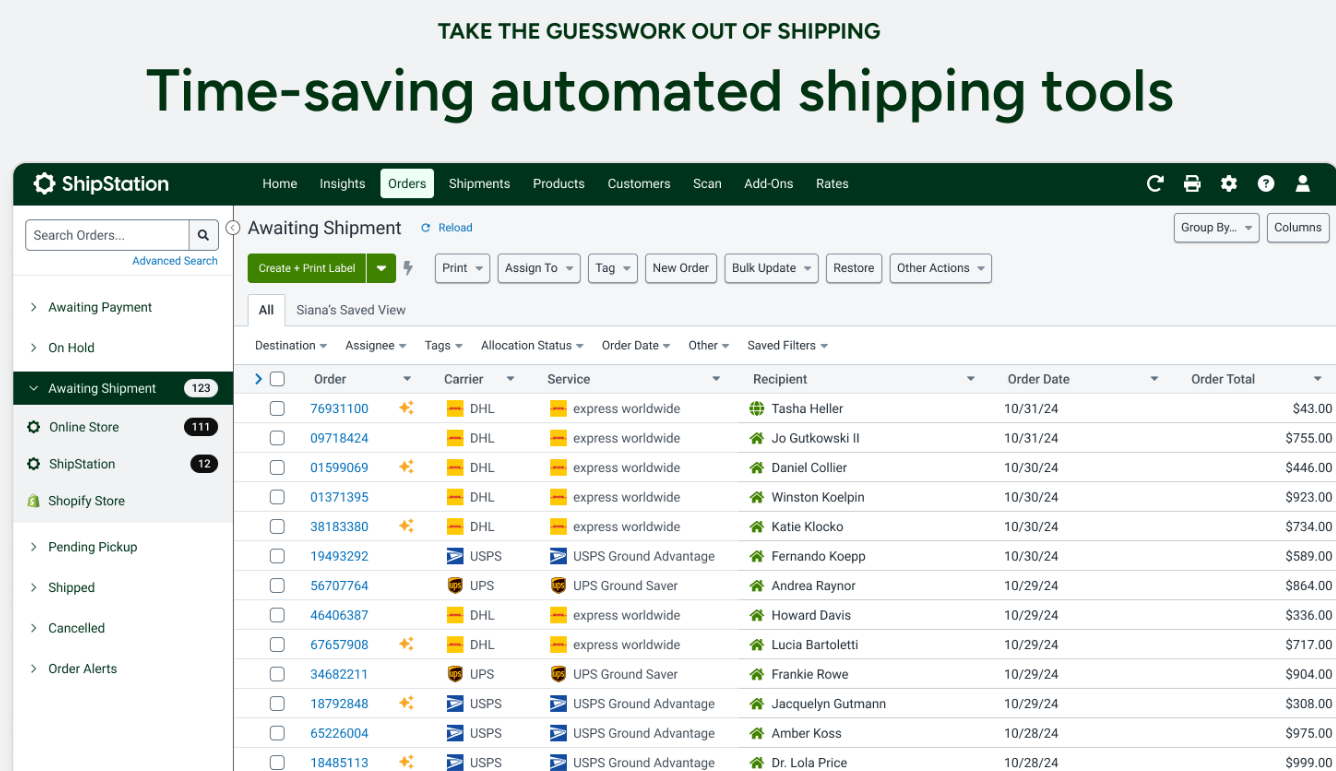Open the Destination filter dropdown
This screenshot has height=771, width=1336.
point(291,345)
